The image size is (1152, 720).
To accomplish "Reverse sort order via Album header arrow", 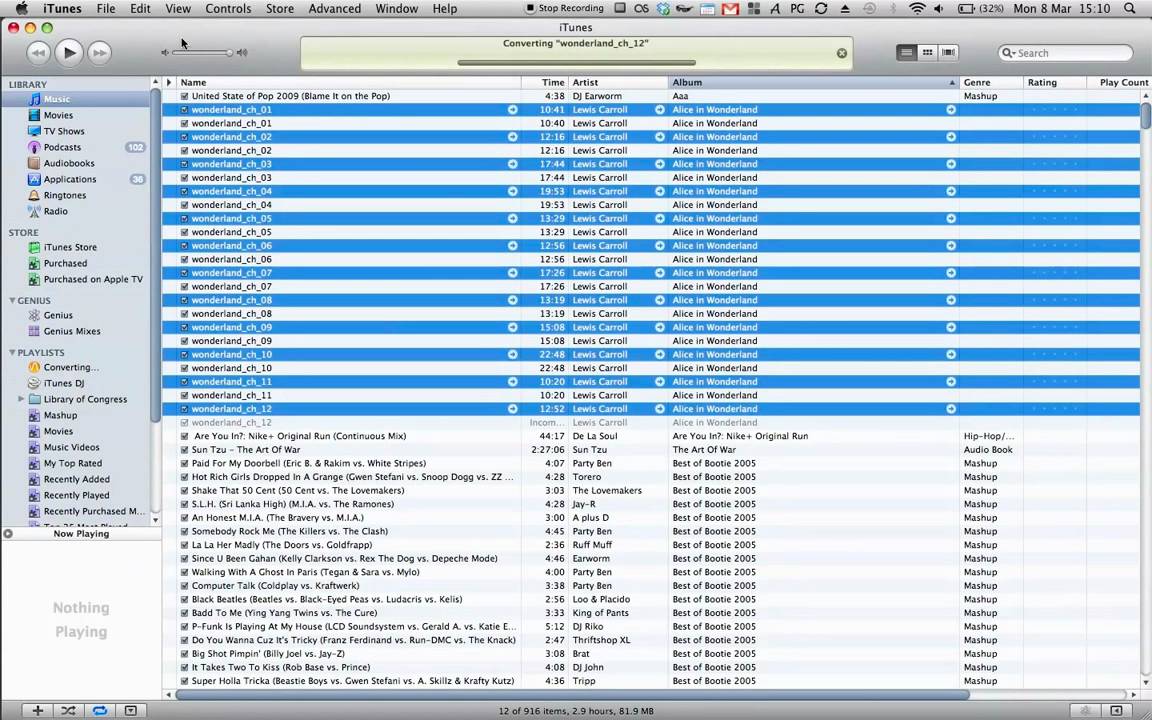I will (952, 82).
